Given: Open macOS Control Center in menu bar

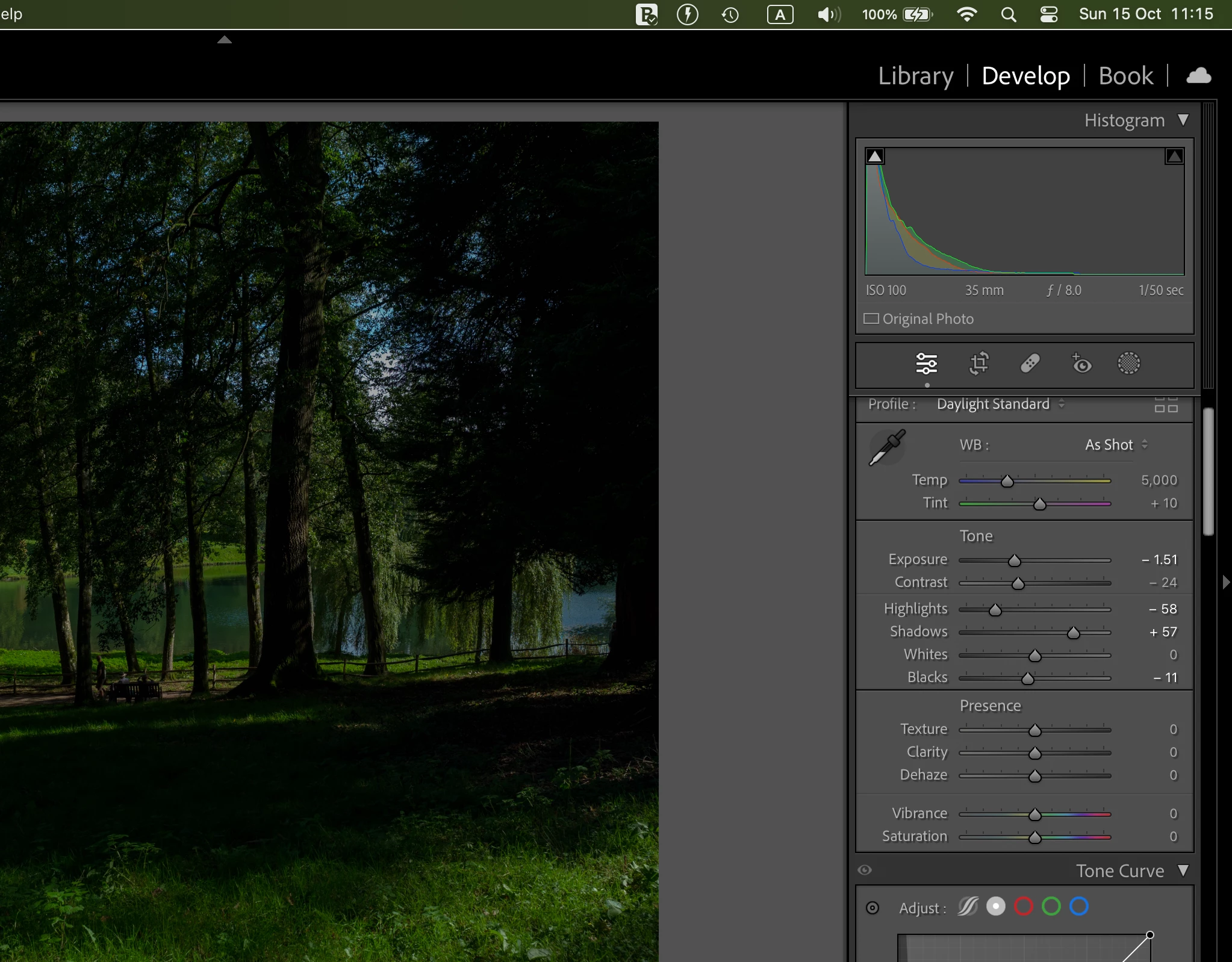Looking at the screenshot, I should (1048, 14).
